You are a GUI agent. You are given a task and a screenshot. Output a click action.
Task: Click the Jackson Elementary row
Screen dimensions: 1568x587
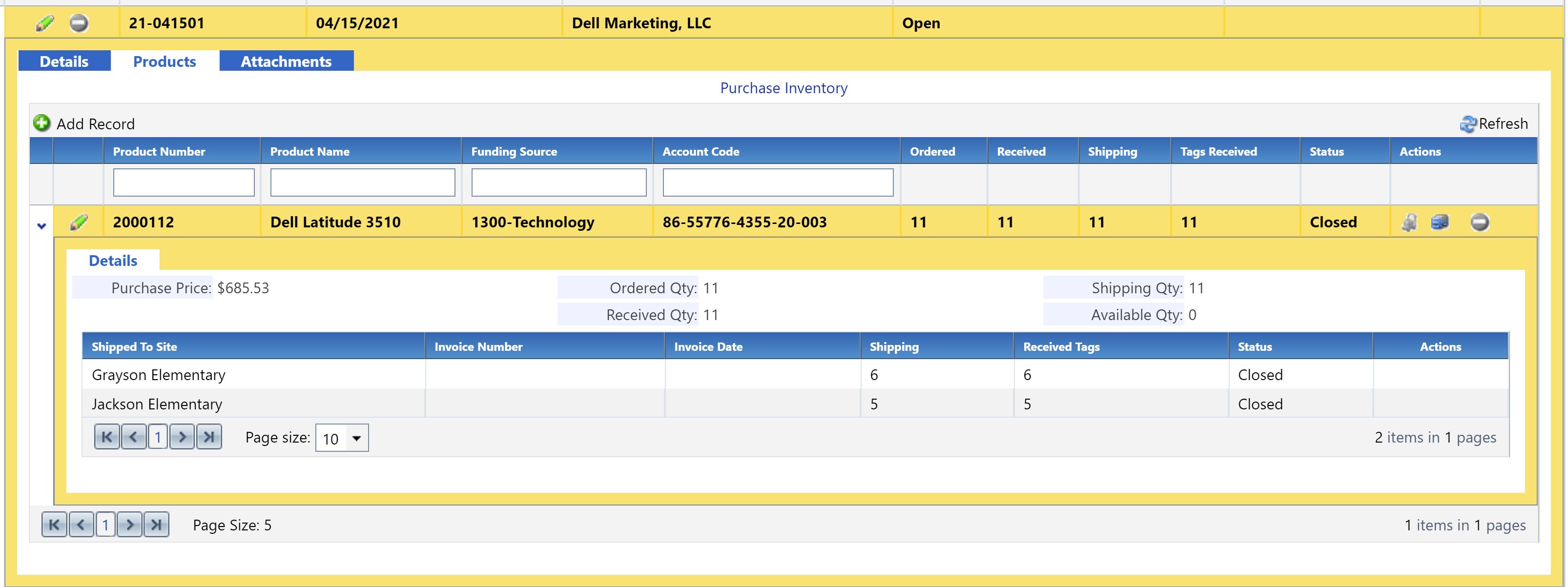click(x=796, y=404)
